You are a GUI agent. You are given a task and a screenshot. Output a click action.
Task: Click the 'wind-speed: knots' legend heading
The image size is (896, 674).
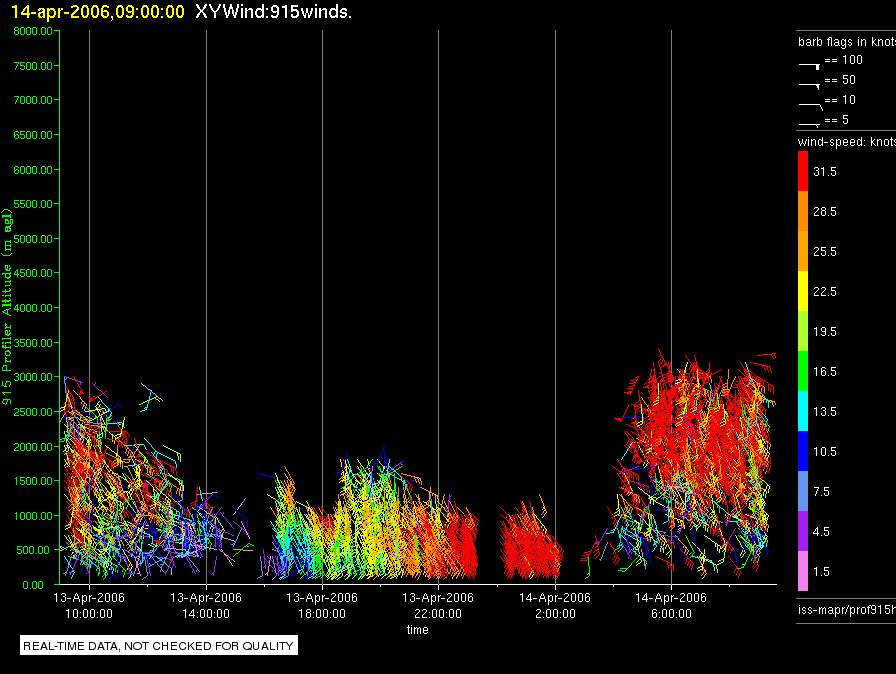(847, 142)
